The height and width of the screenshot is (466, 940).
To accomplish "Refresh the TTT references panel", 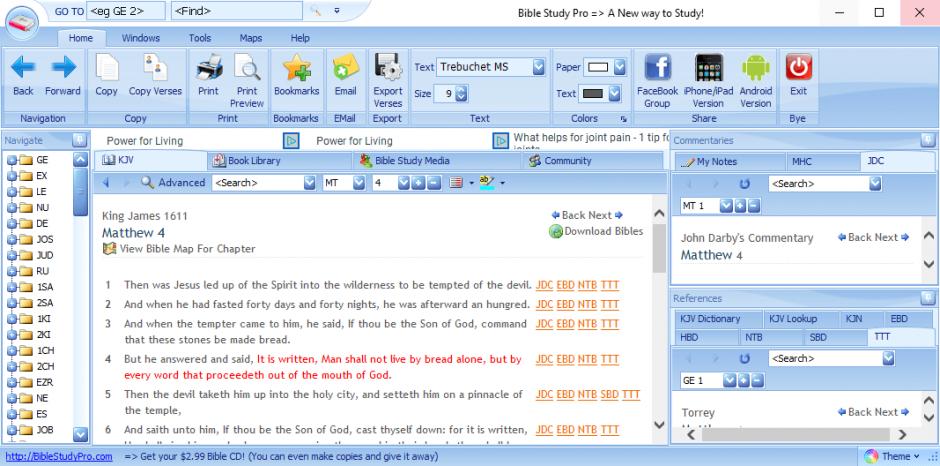I will point(745,359).
